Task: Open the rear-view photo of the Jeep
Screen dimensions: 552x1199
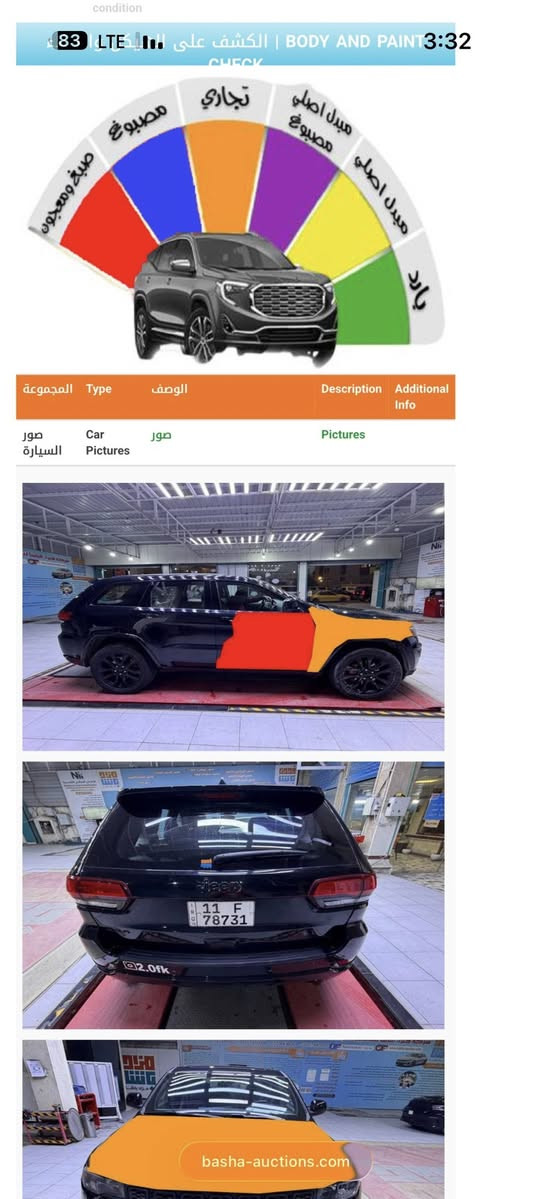Action: (x=233, y=895)
